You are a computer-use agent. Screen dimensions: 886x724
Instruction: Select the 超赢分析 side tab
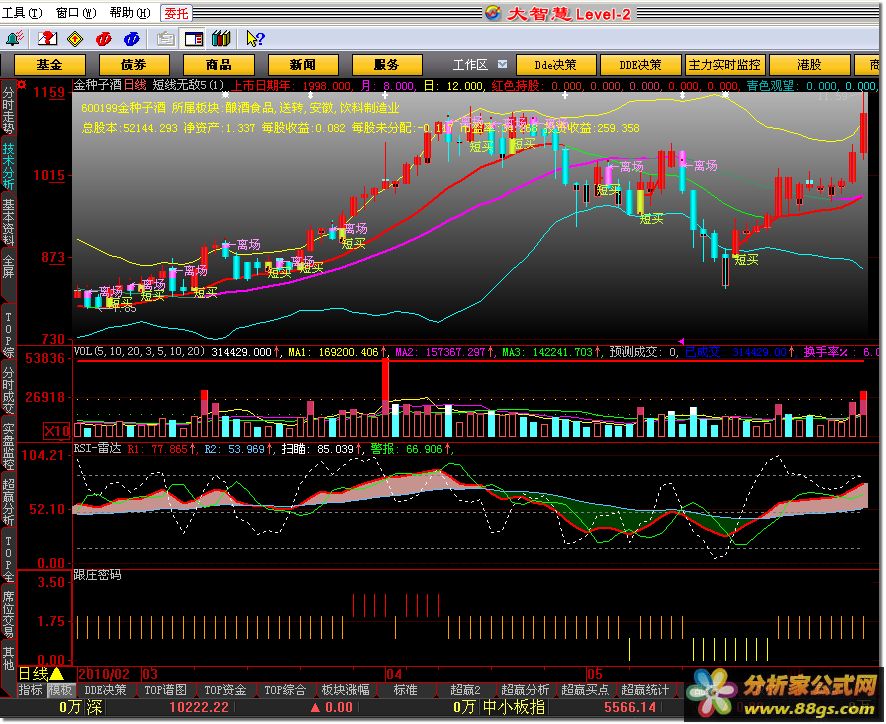click(8, 502)
